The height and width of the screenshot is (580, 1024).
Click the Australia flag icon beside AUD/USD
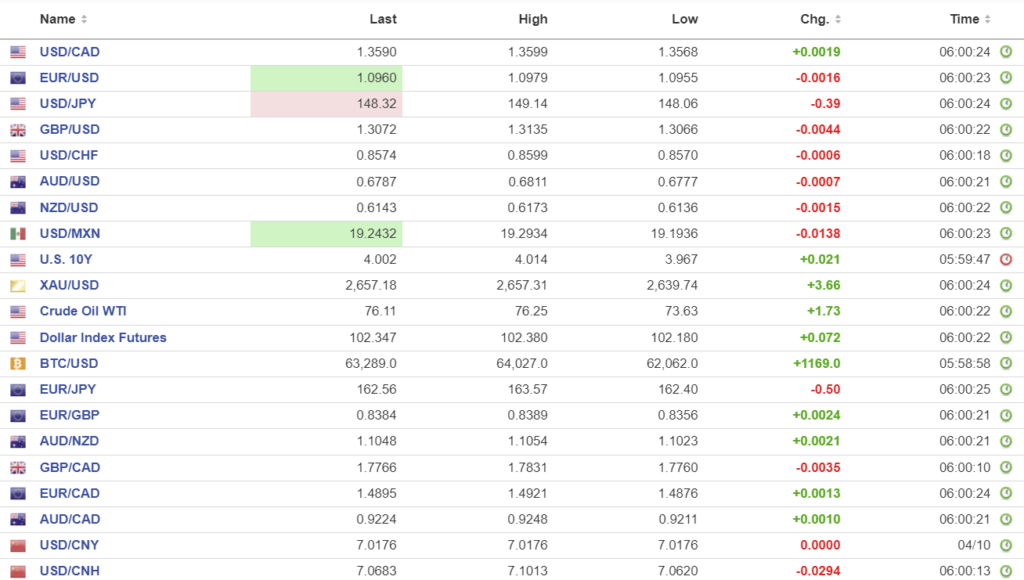point(18,182)
